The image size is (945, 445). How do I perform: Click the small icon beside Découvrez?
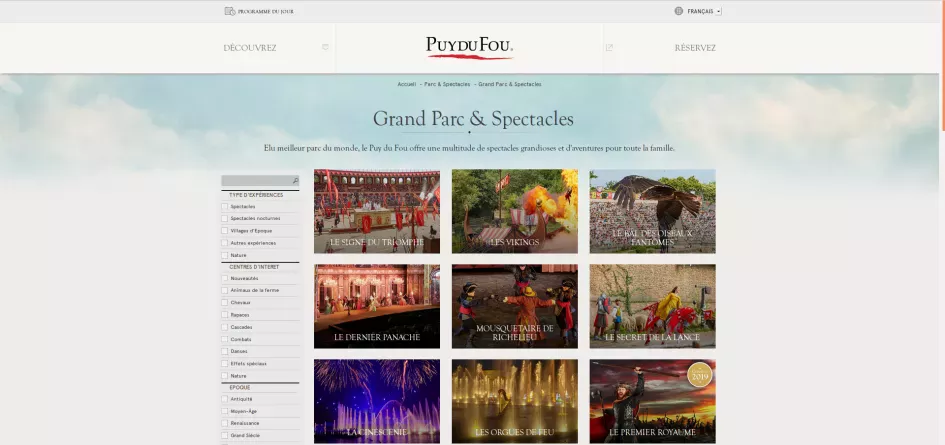point(325,47)
